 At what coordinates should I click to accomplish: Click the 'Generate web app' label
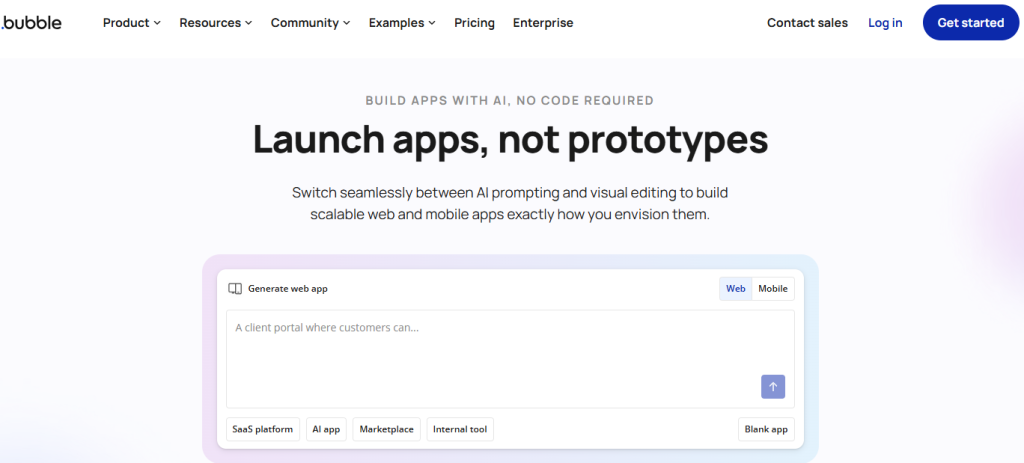288,289
